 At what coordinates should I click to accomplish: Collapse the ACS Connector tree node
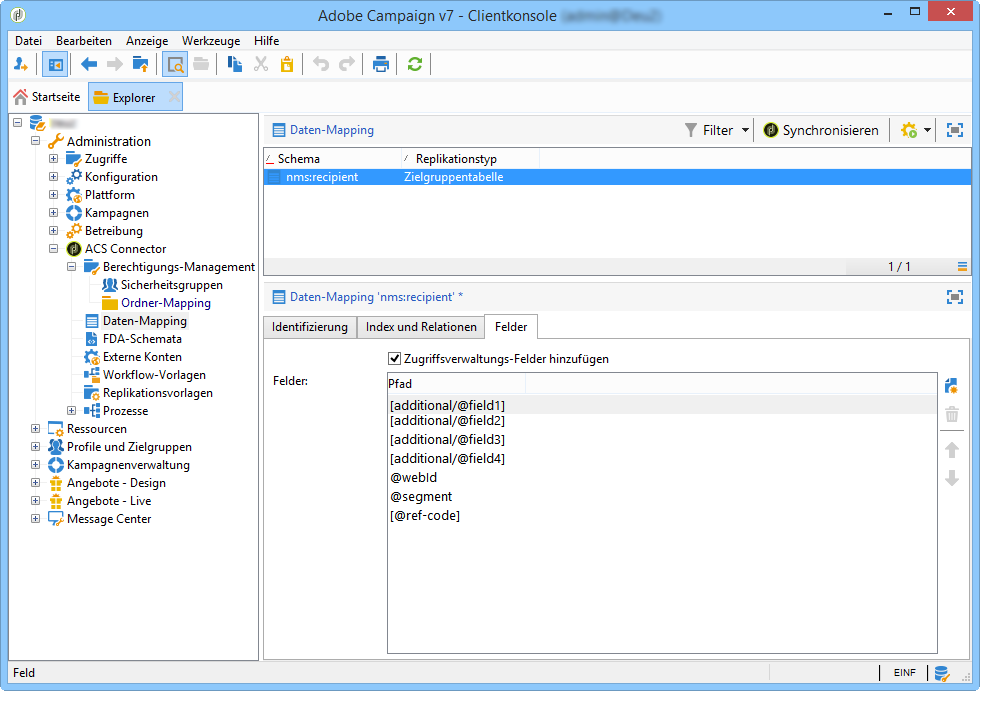(x=54, y=249)
